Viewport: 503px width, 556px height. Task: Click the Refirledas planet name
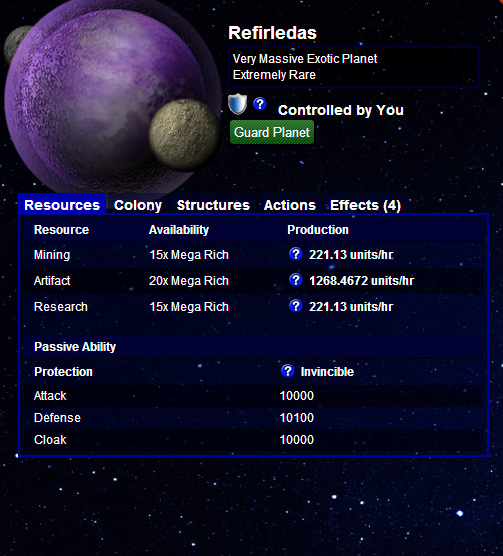pyautogui.click(x=272, y=33)
